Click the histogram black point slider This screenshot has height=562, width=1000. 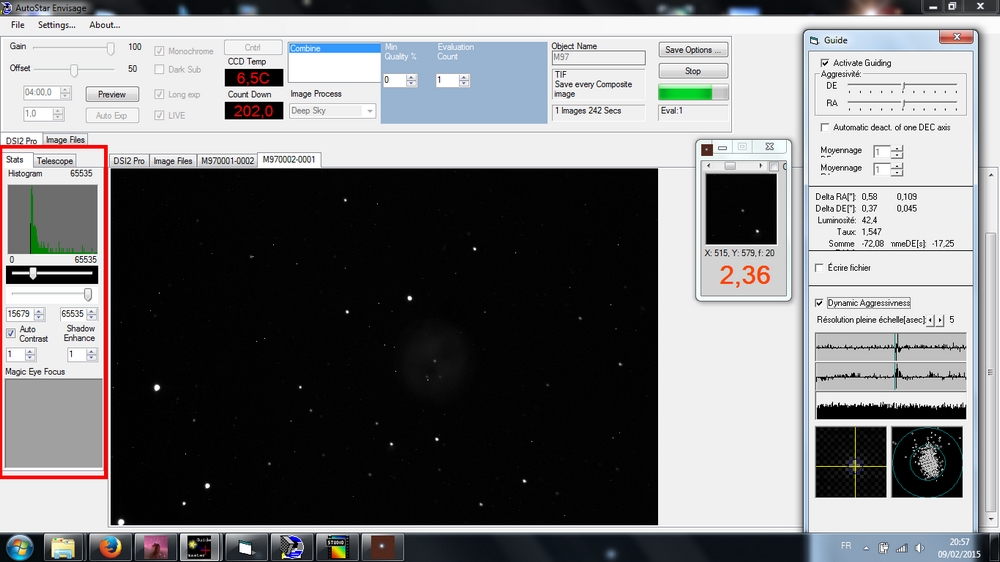33,274
